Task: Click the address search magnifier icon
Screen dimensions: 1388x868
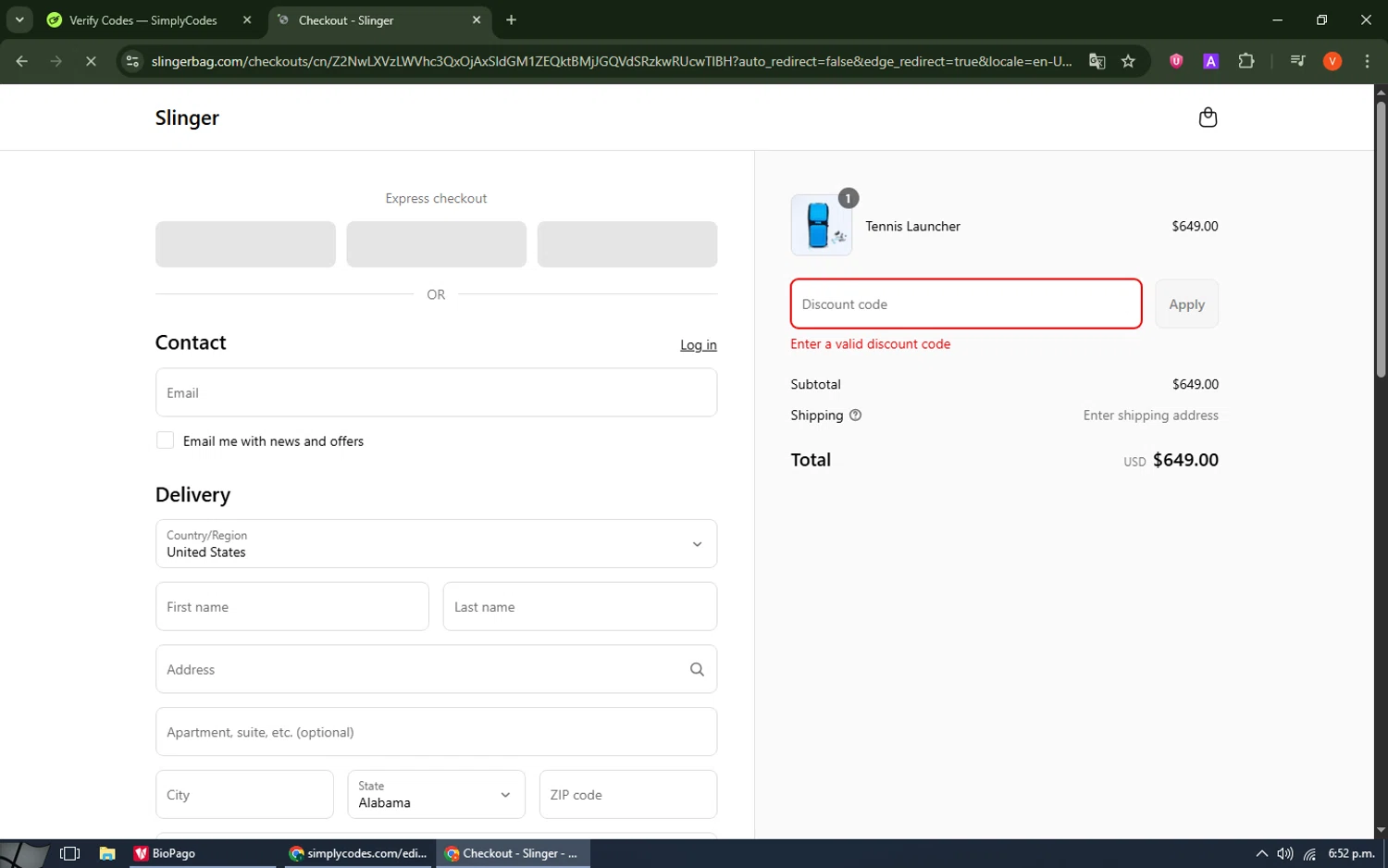Action: point(697,669)
